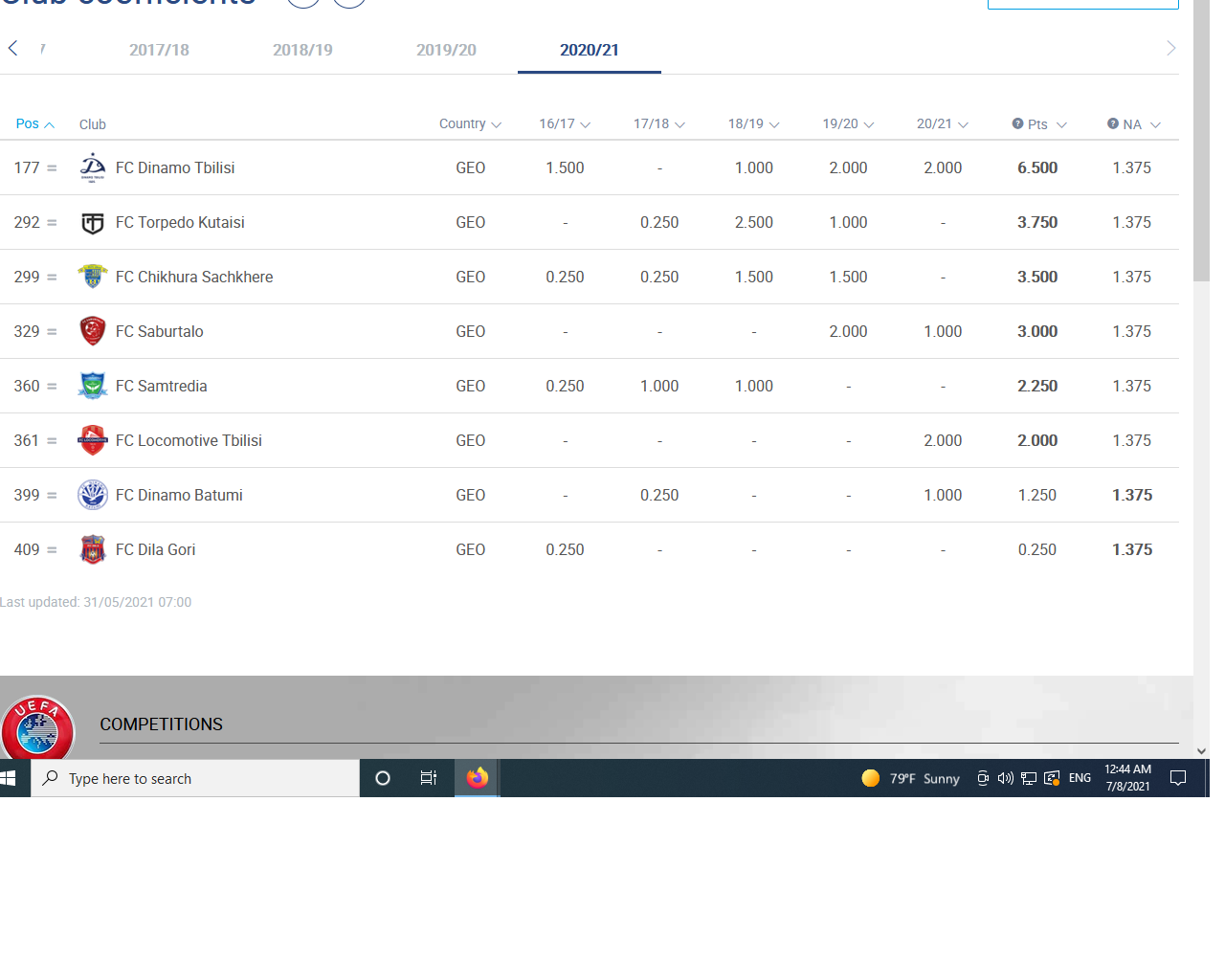
Task: Open the volume control in system tray
Action: pyautogui.click(x=1005, y=778)
